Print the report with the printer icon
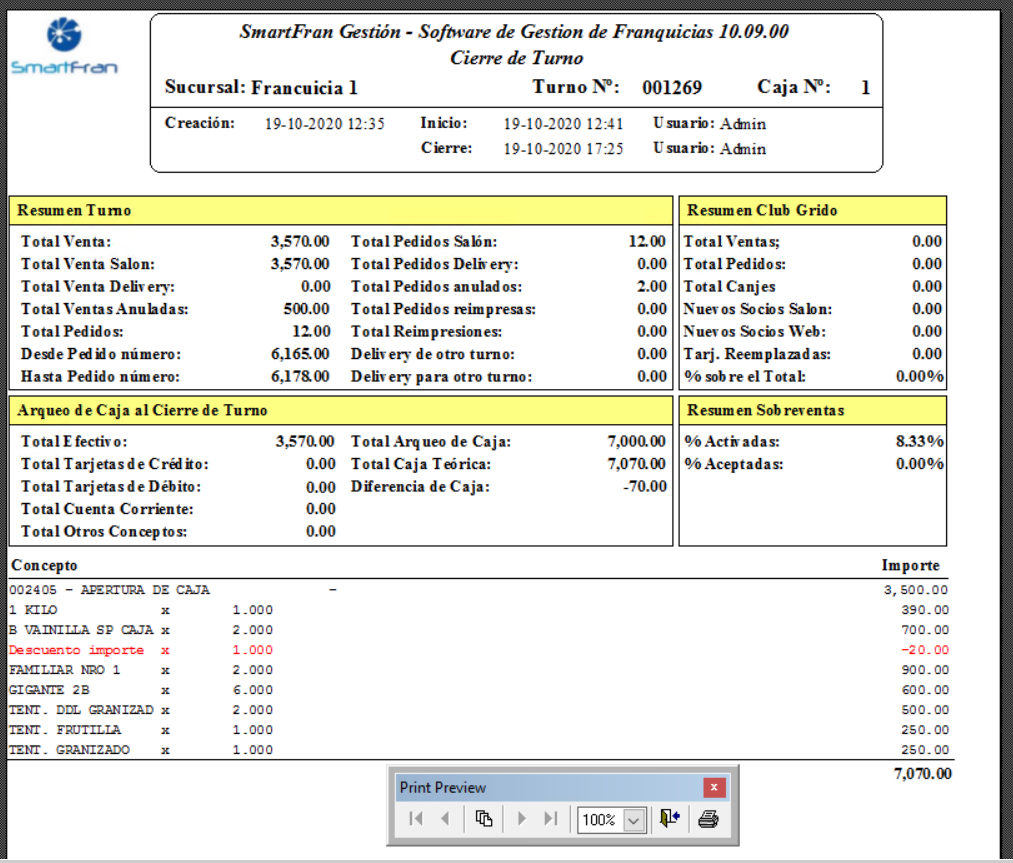Screen dimensions: 1013x863 click(709, 819)
